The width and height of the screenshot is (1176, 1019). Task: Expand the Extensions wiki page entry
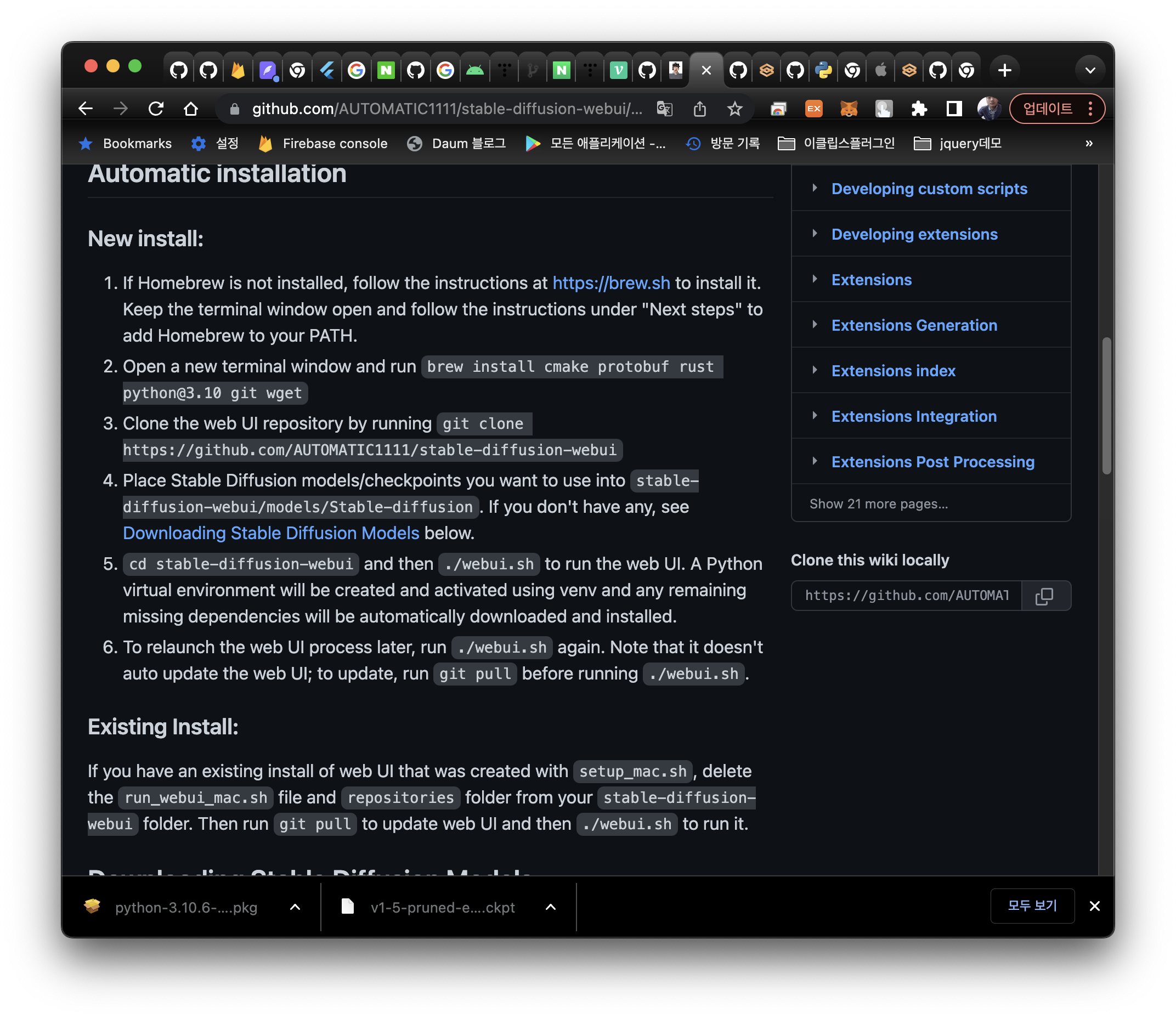pyautogui.click(x=815, y=279)
